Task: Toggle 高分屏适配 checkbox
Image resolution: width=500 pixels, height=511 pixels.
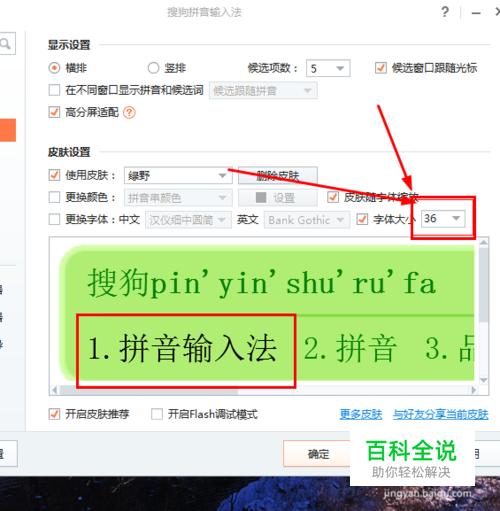Action: 54,112
